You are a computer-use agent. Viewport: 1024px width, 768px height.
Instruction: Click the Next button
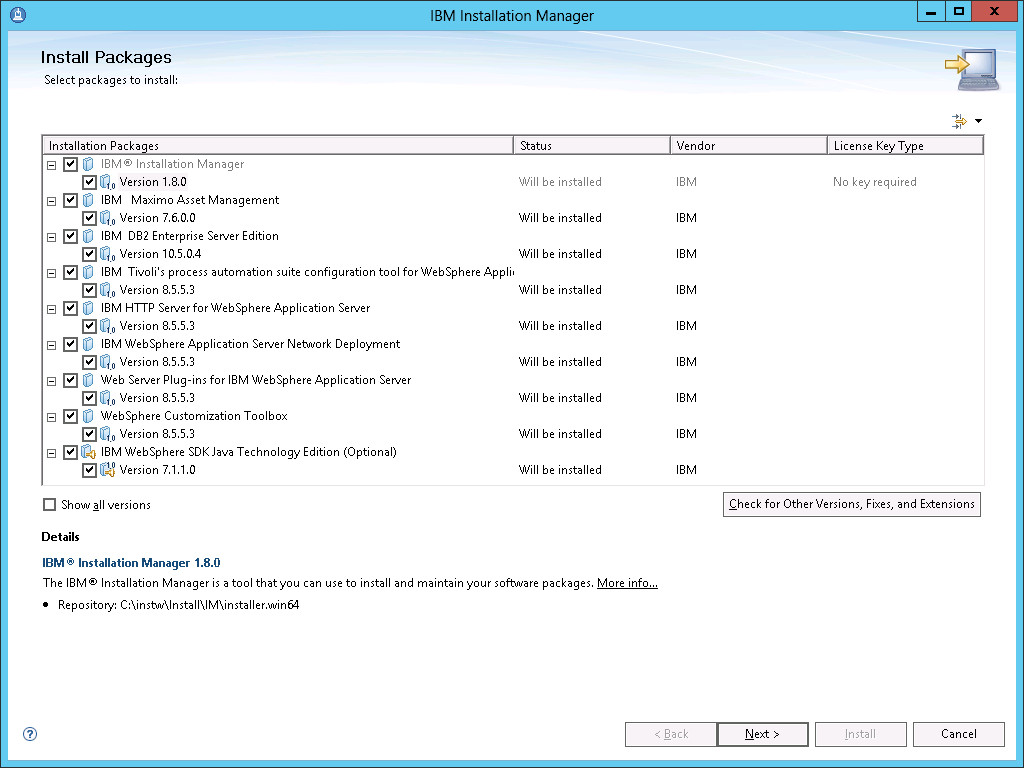pyautogui.click(x=763, y=734)
